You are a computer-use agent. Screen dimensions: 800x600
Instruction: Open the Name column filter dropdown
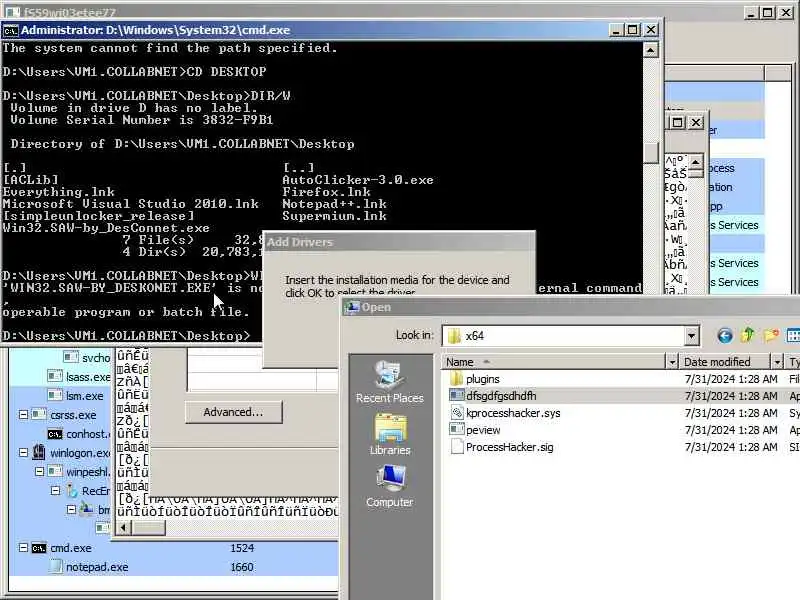[x=672, y=362]
